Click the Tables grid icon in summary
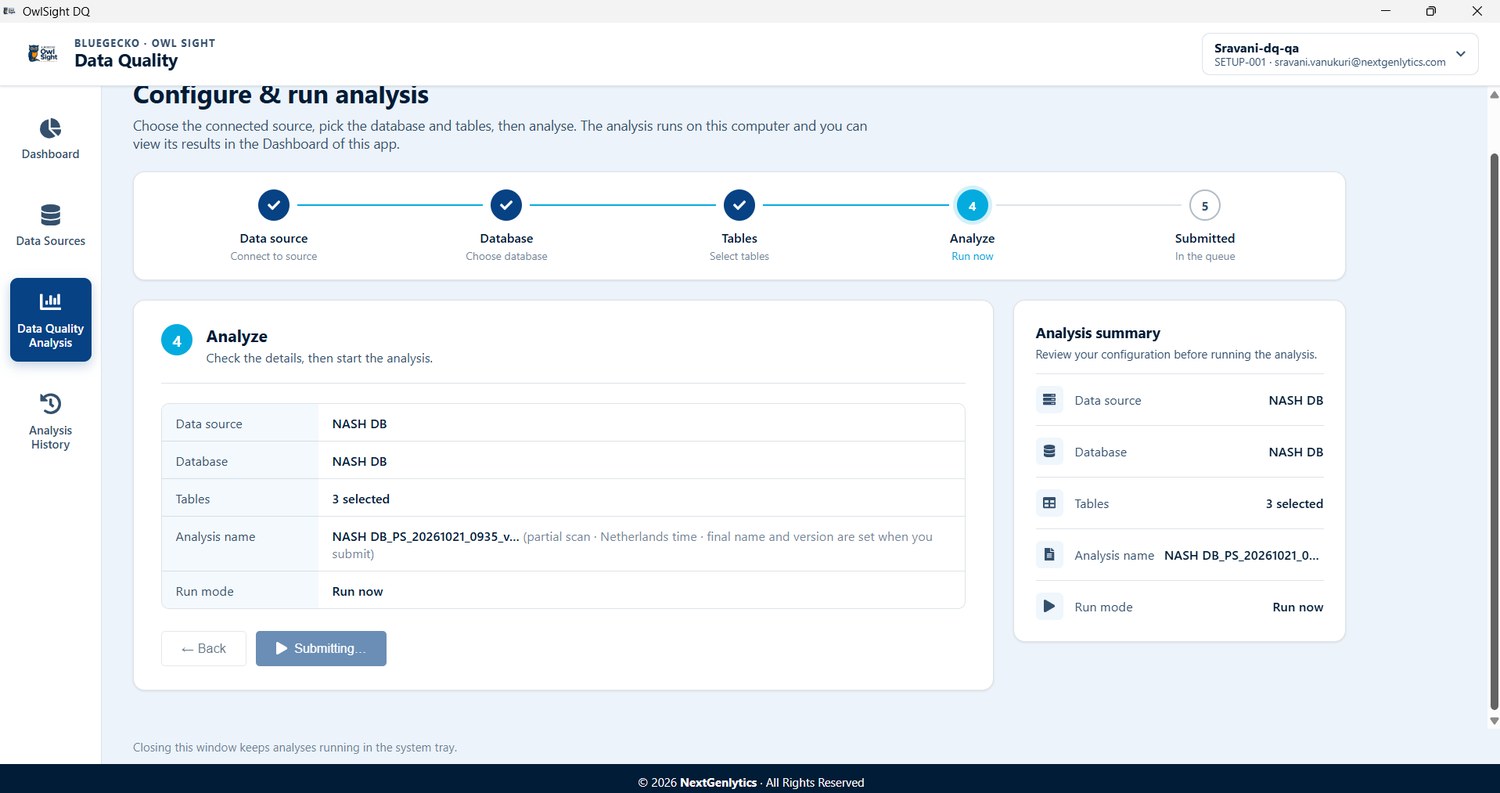Image resolution: width=1500 pixels, height=793 pixels. [x=1049, y=504]
